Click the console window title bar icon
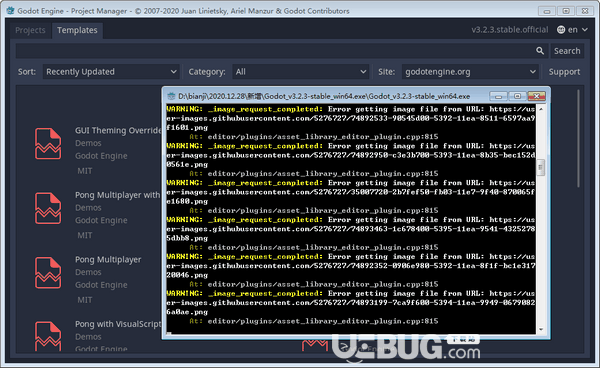The width and height of the screenshot is (600, 368). tap(171, 96)
